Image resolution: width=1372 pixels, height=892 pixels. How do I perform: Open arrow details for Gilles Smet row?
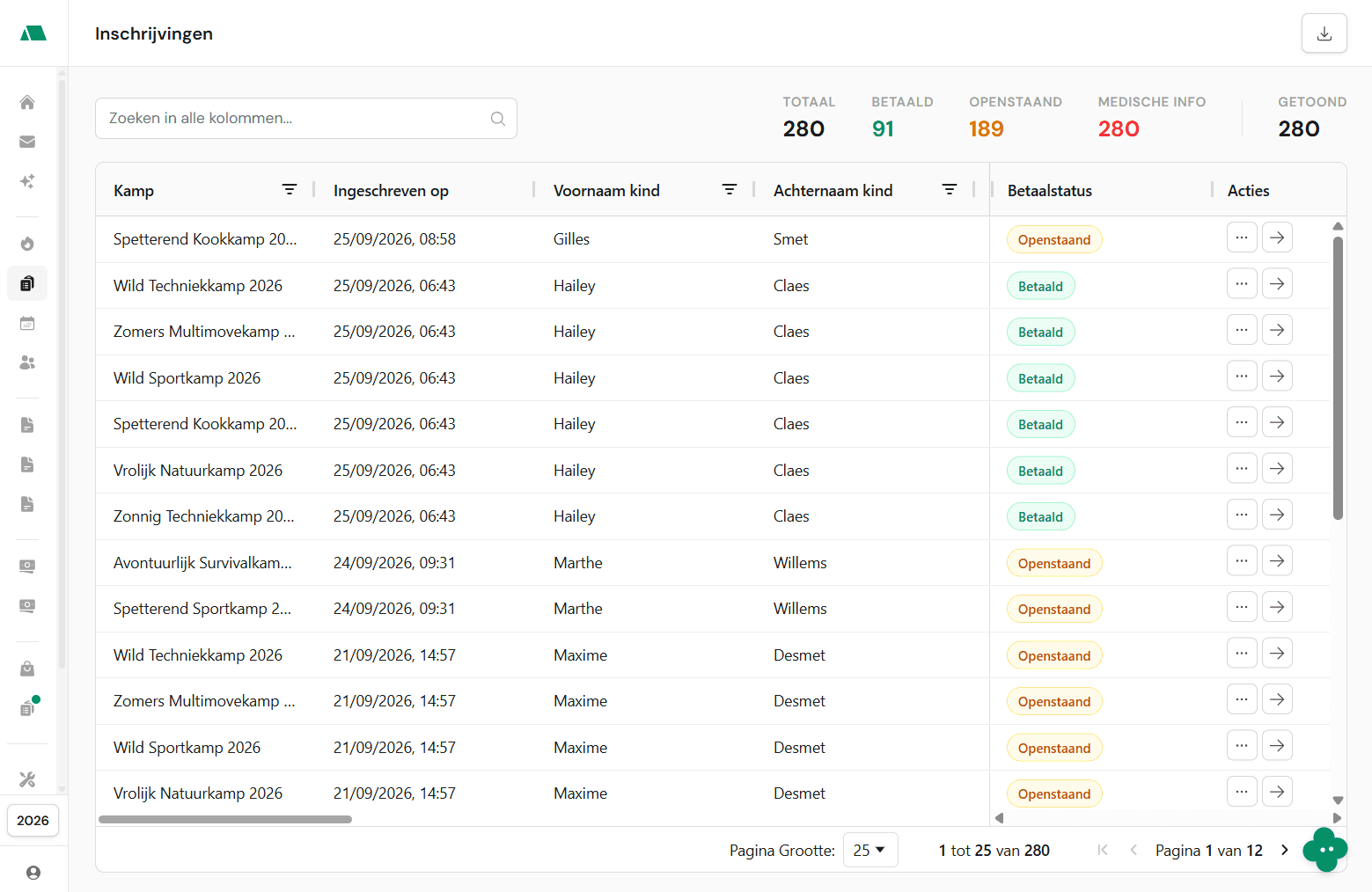pos(1277,238)
